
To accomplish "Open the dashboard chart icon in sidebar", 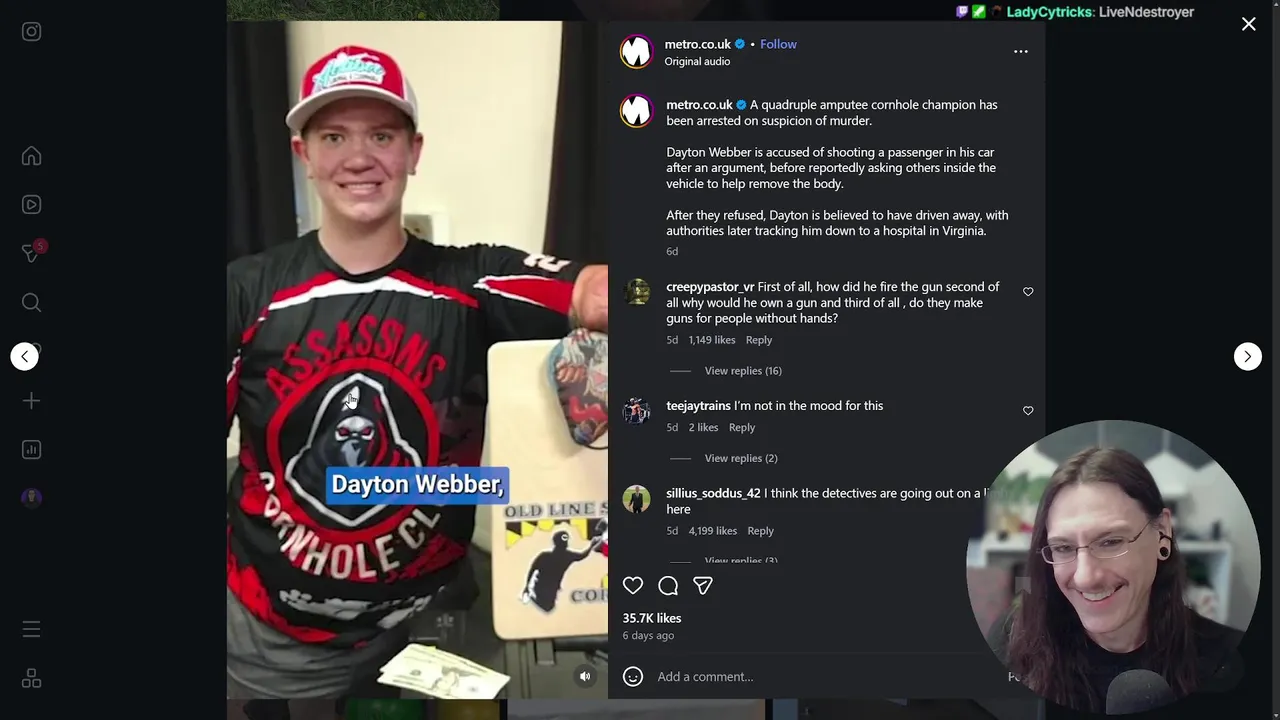I will click(x=31, y=450).
